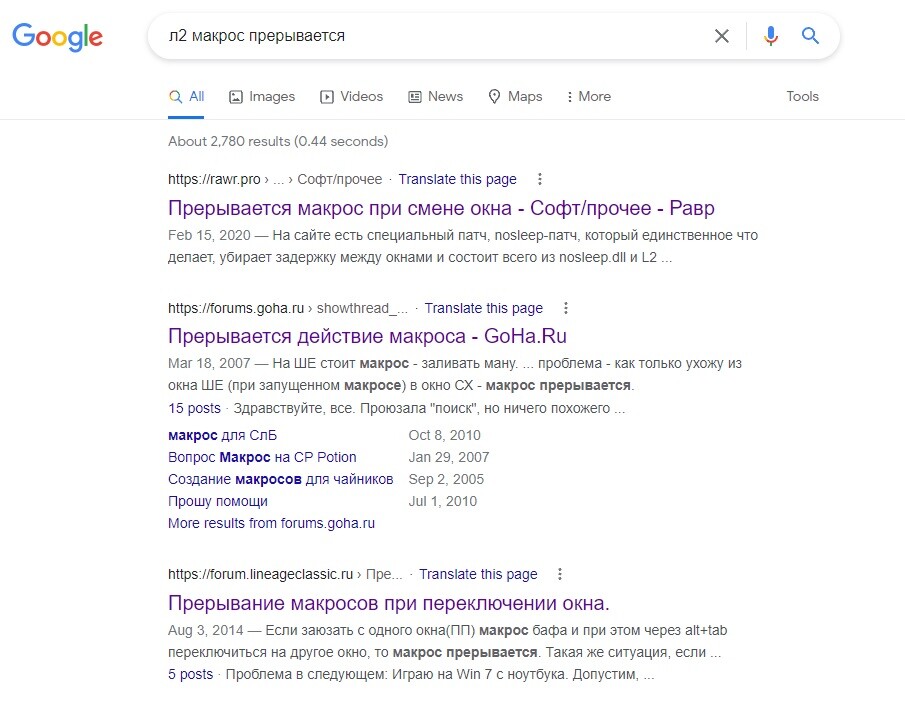Open the News tab

[436, 96]
